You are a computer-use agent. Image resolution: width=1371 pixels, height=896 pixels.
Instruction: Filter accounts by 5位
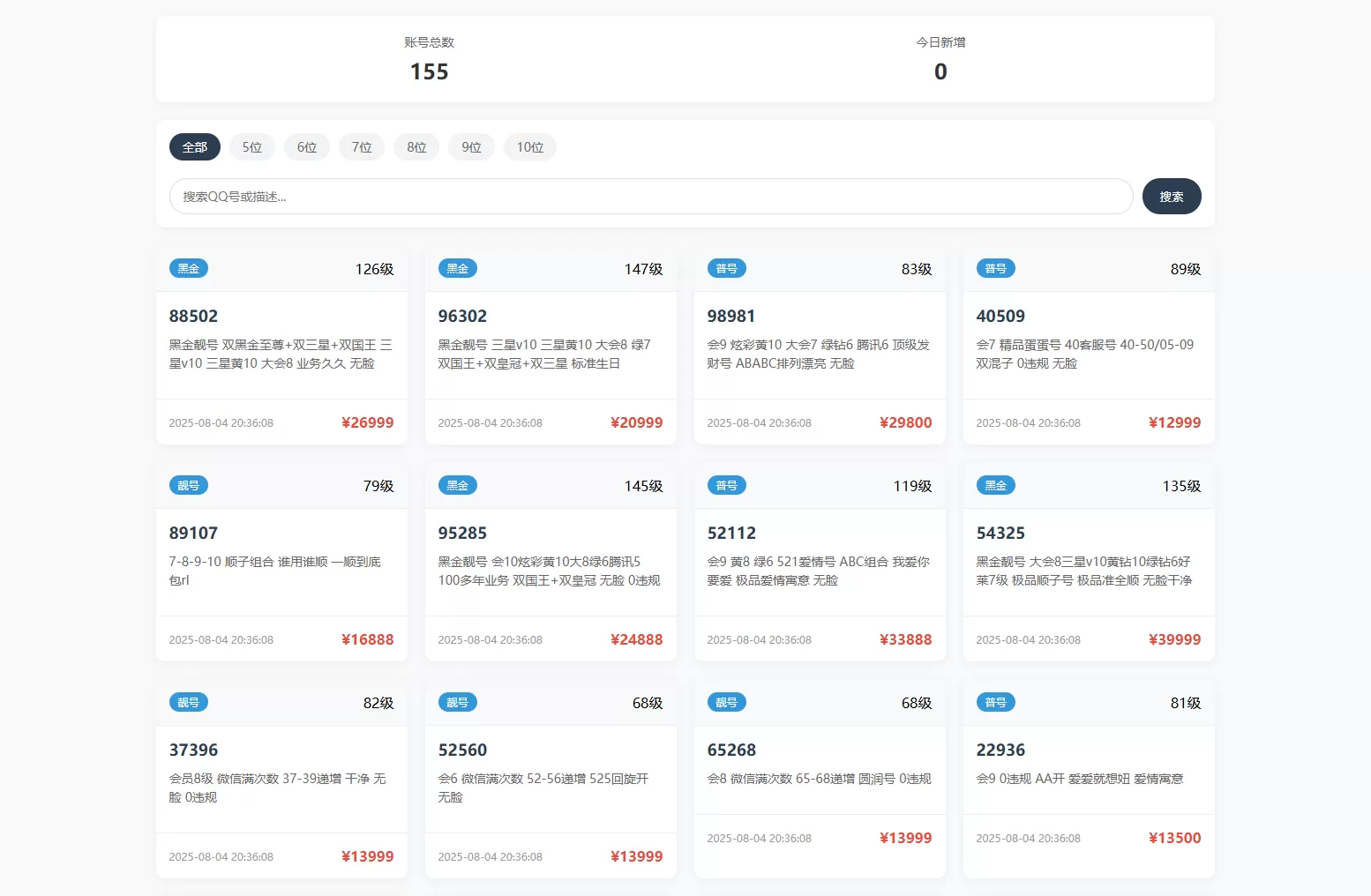pyautogui.click(x=252, y=147)
